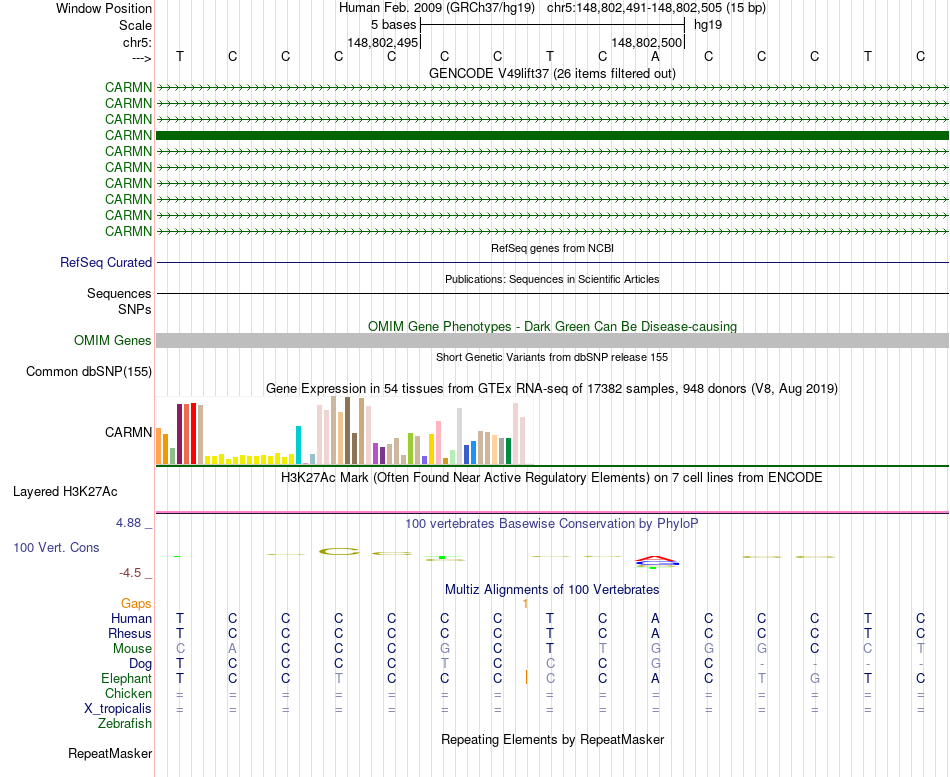Click the OMIM Genes label
Screen dimensions: 950x777
point(112,341)
